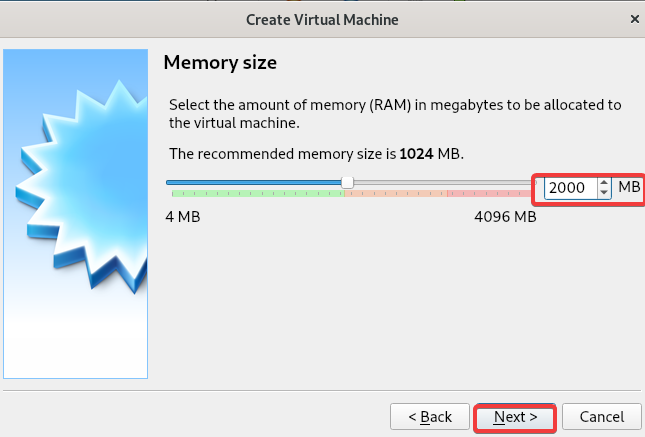Screen dimensions: 645x437
Task: Close the Create Virtual Machine dialog
Action: (635, 19)
